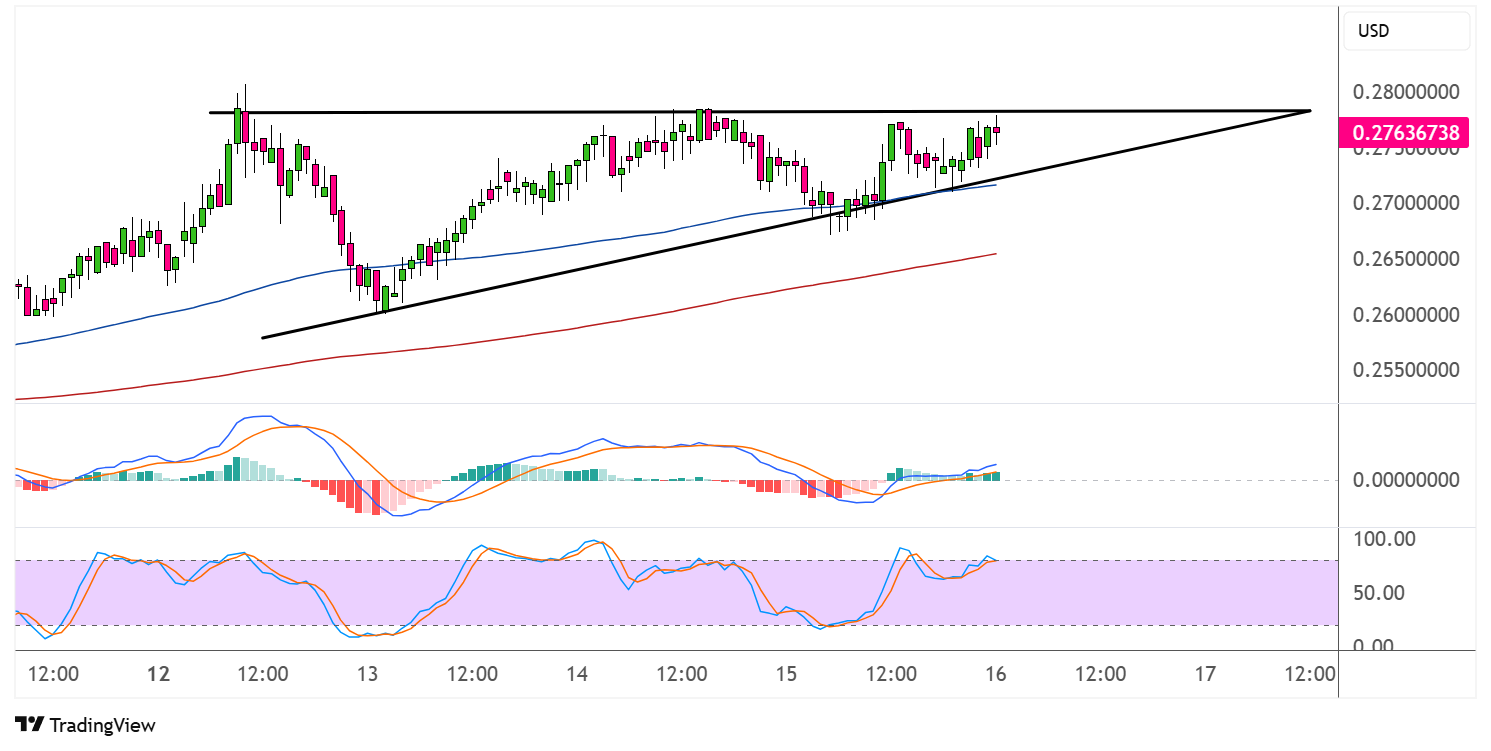Click date label 12 on time axis
This screenshot has width=1491, height=751.
(161, 674)
